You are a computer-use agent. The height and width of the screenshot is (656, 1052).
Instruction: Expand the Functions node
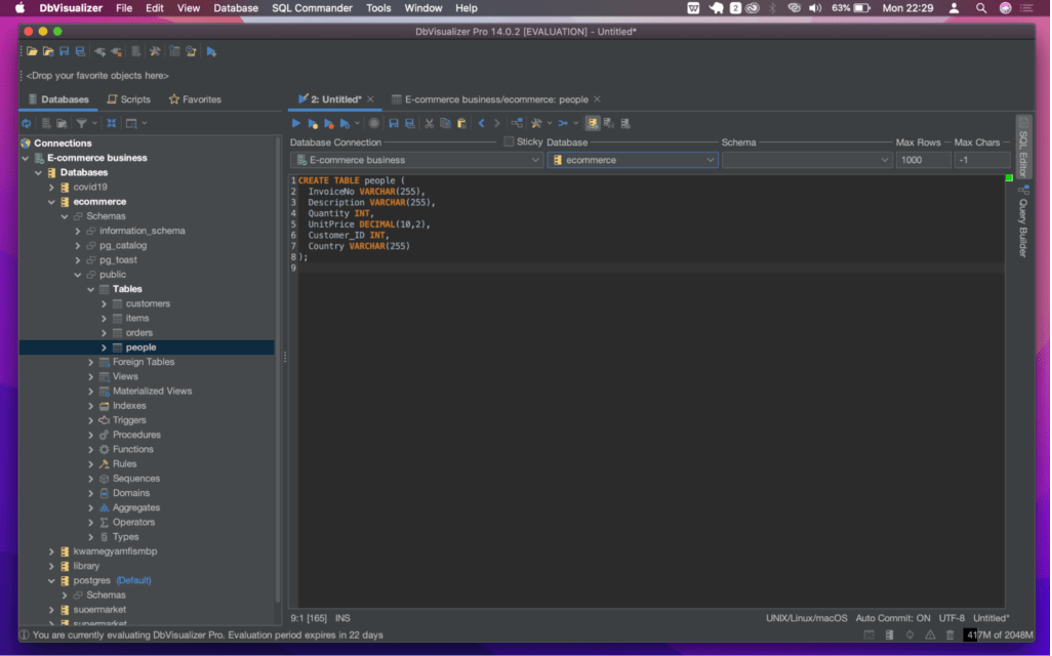[x=91, y=449]
